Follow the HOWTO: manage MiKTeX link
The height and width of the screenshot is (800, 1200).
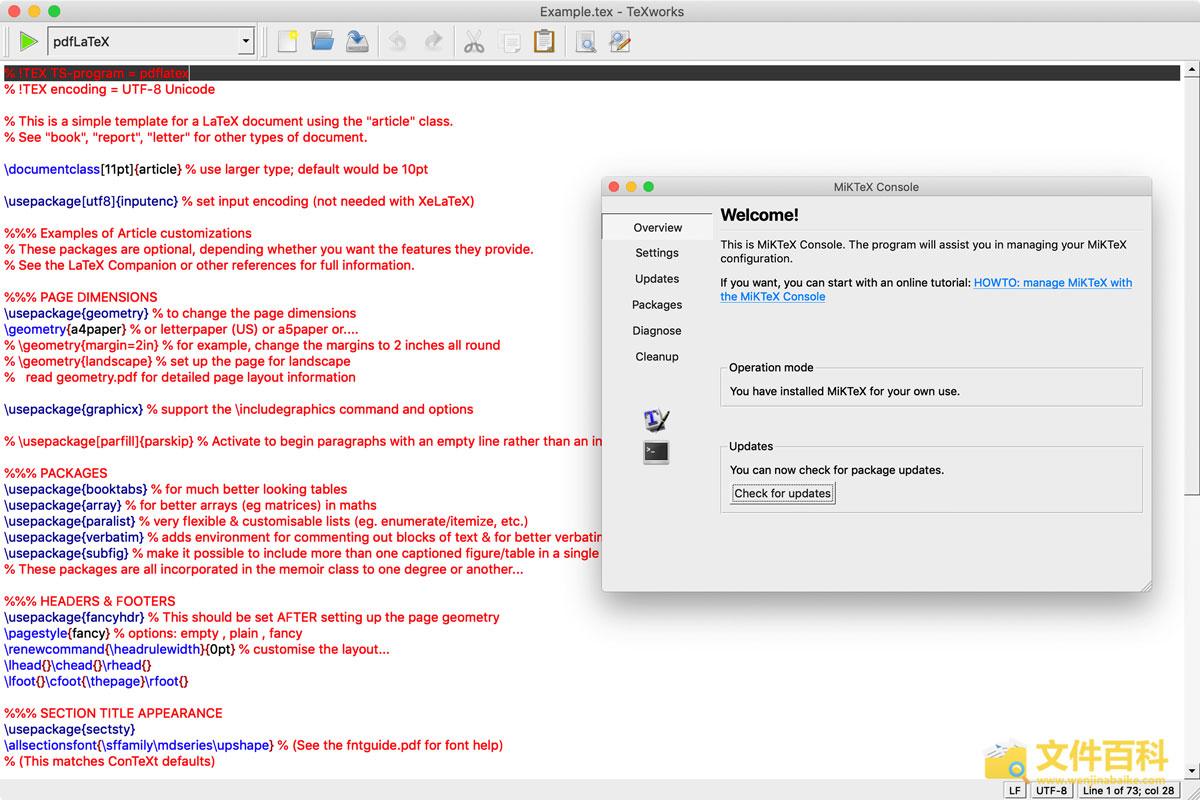point(926,290)
